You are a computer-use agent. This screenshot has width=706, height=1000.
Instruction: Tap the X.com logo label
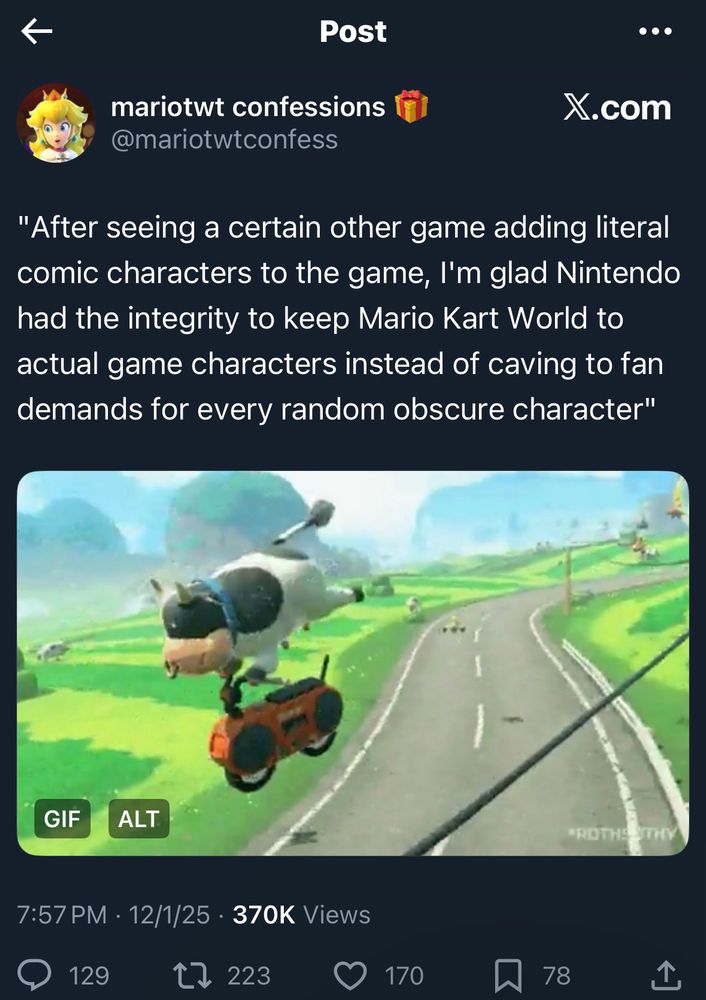click(617, 108)
